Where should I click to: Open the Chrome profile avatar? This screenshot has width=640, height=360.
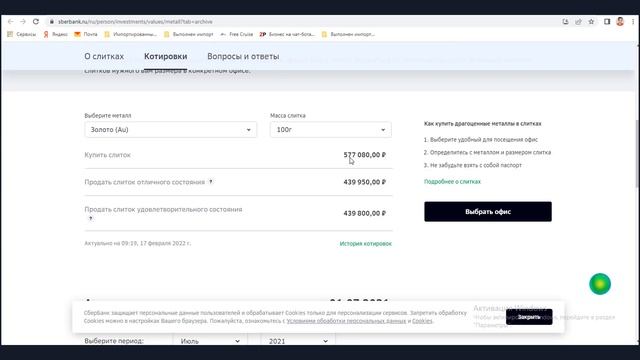620,22
